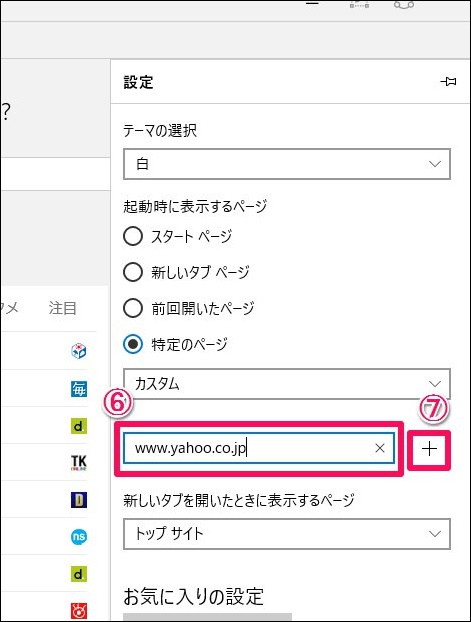
Task: Click the 新しいタブを開いたときに表示するページ label
Action: (x=239, y=500)
